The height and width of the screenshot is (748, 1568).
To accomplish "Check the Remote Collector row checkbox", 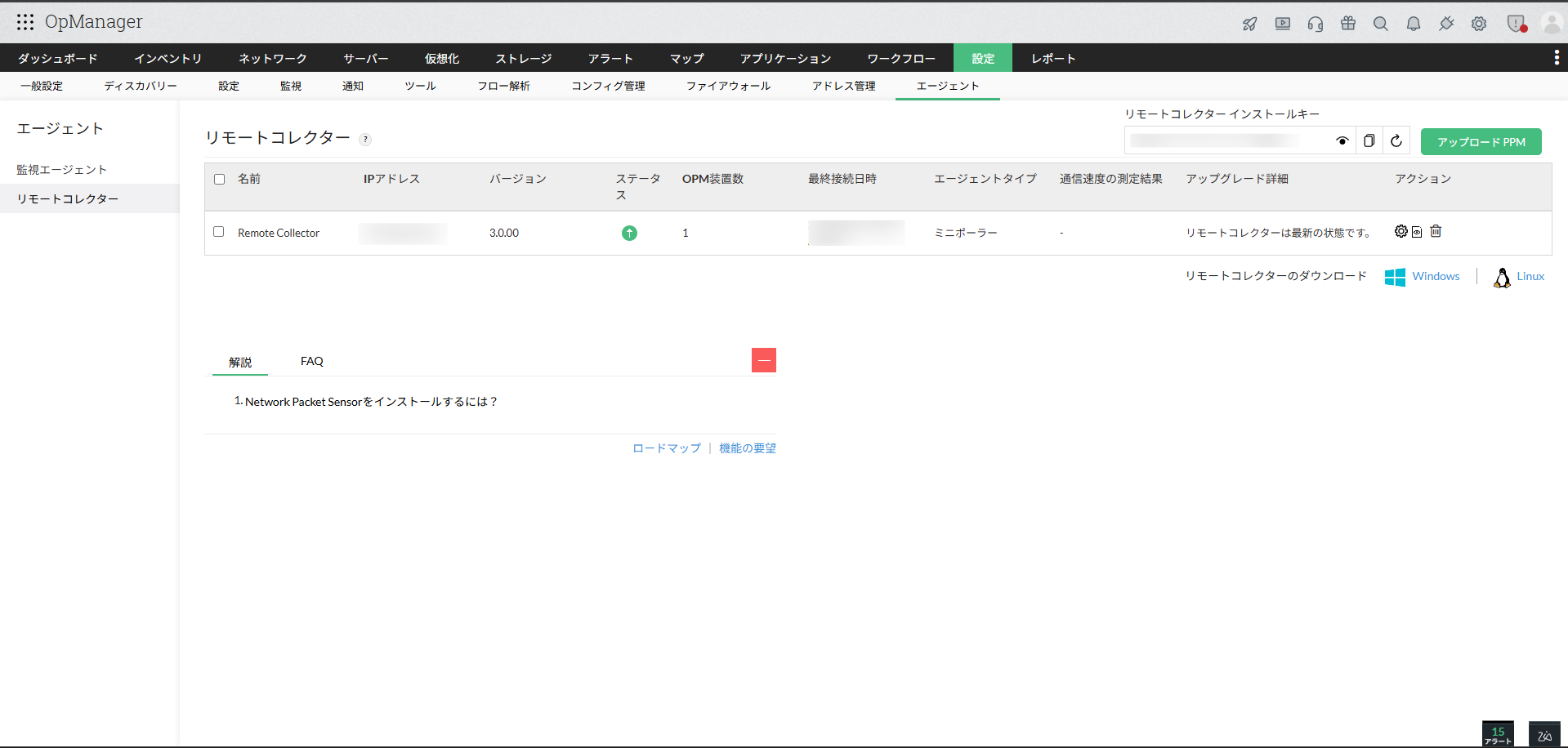I will click(218, 232).
